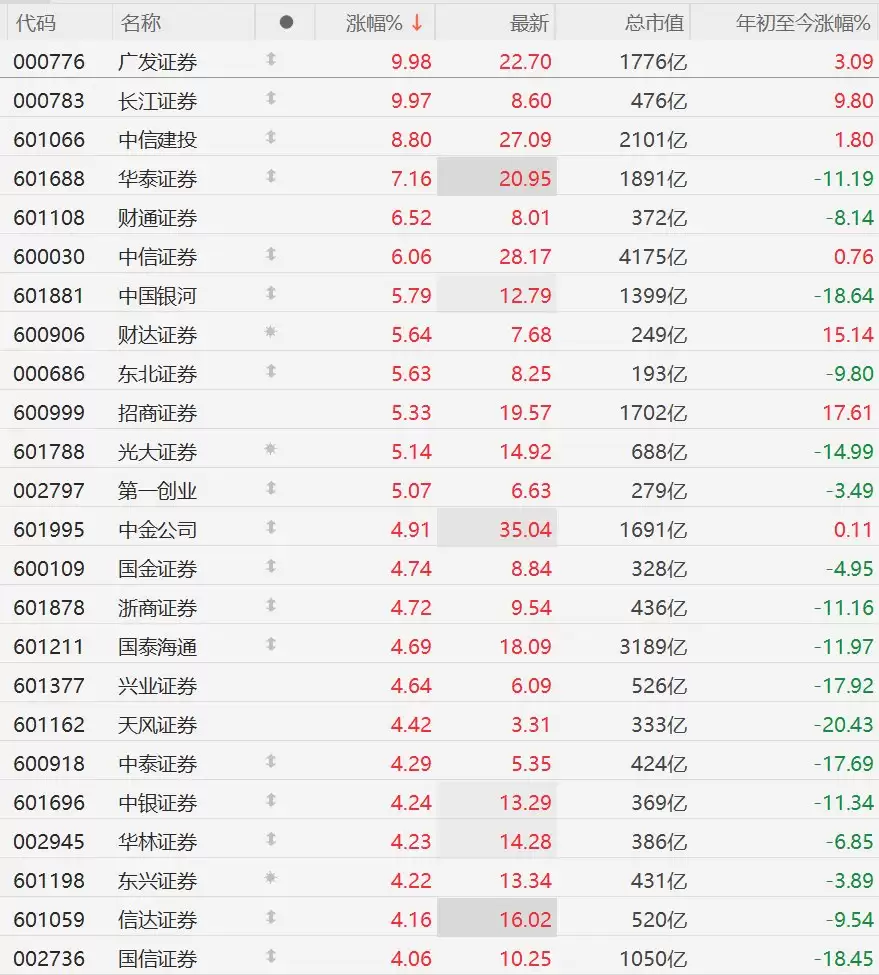Image resolution: width=879 pixels, height=975 pixels.
Task: Click the marker icon in 信达证券 row
Action: tap(270, 917)
